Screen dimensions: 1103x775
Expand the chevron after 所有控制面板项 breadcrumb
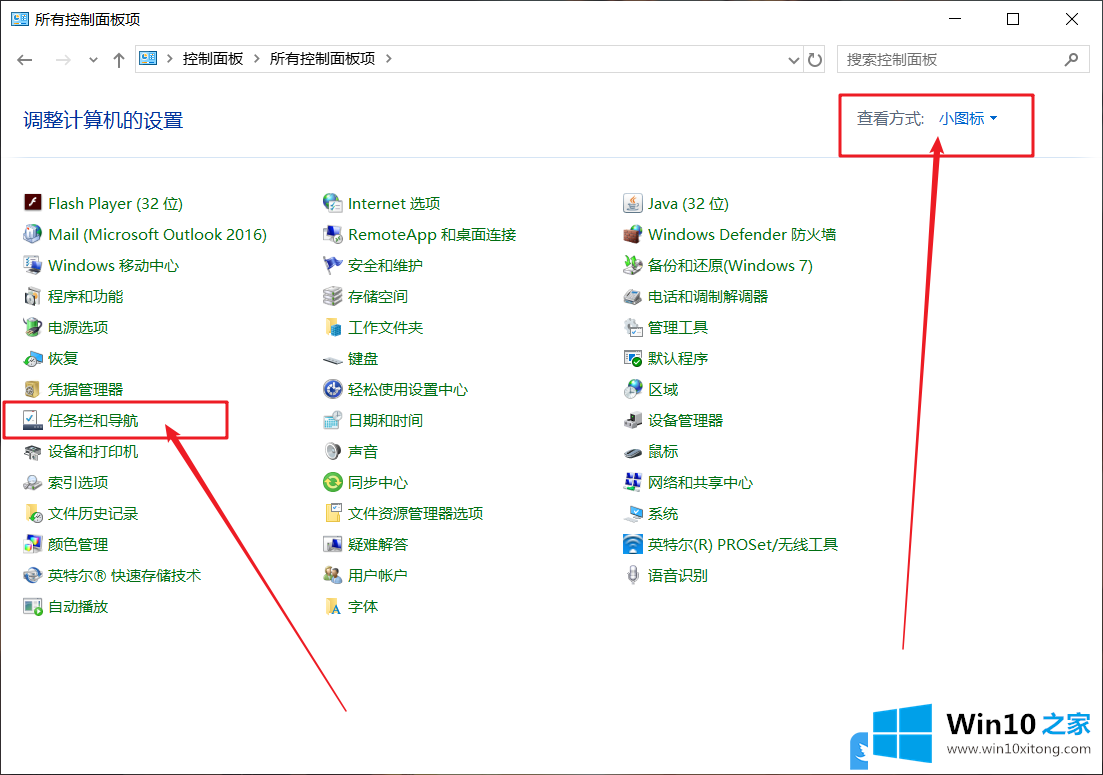[x=388, y=59]
